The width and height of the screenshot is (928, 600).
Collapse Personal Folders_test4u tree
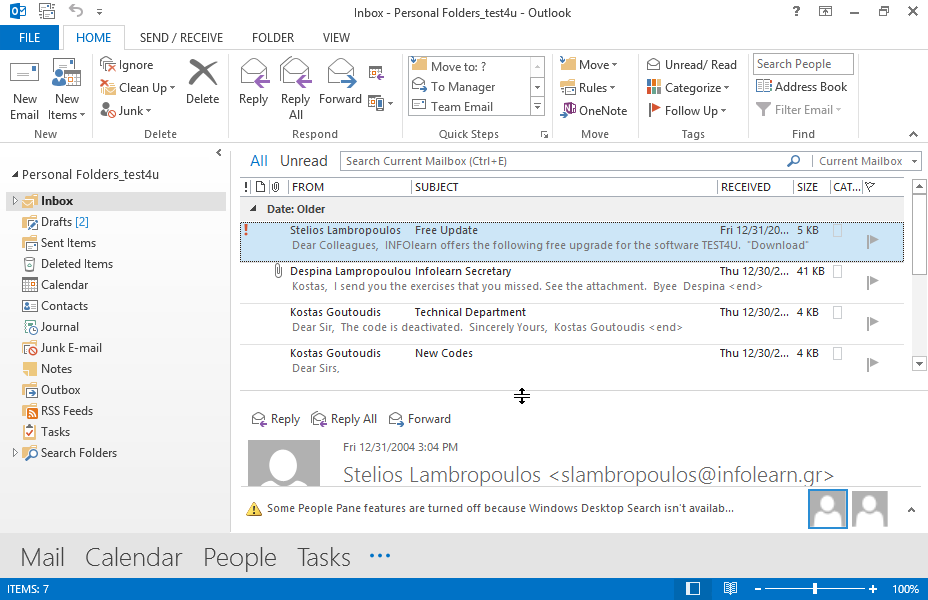pyautogui.click(x=15, y=175)
